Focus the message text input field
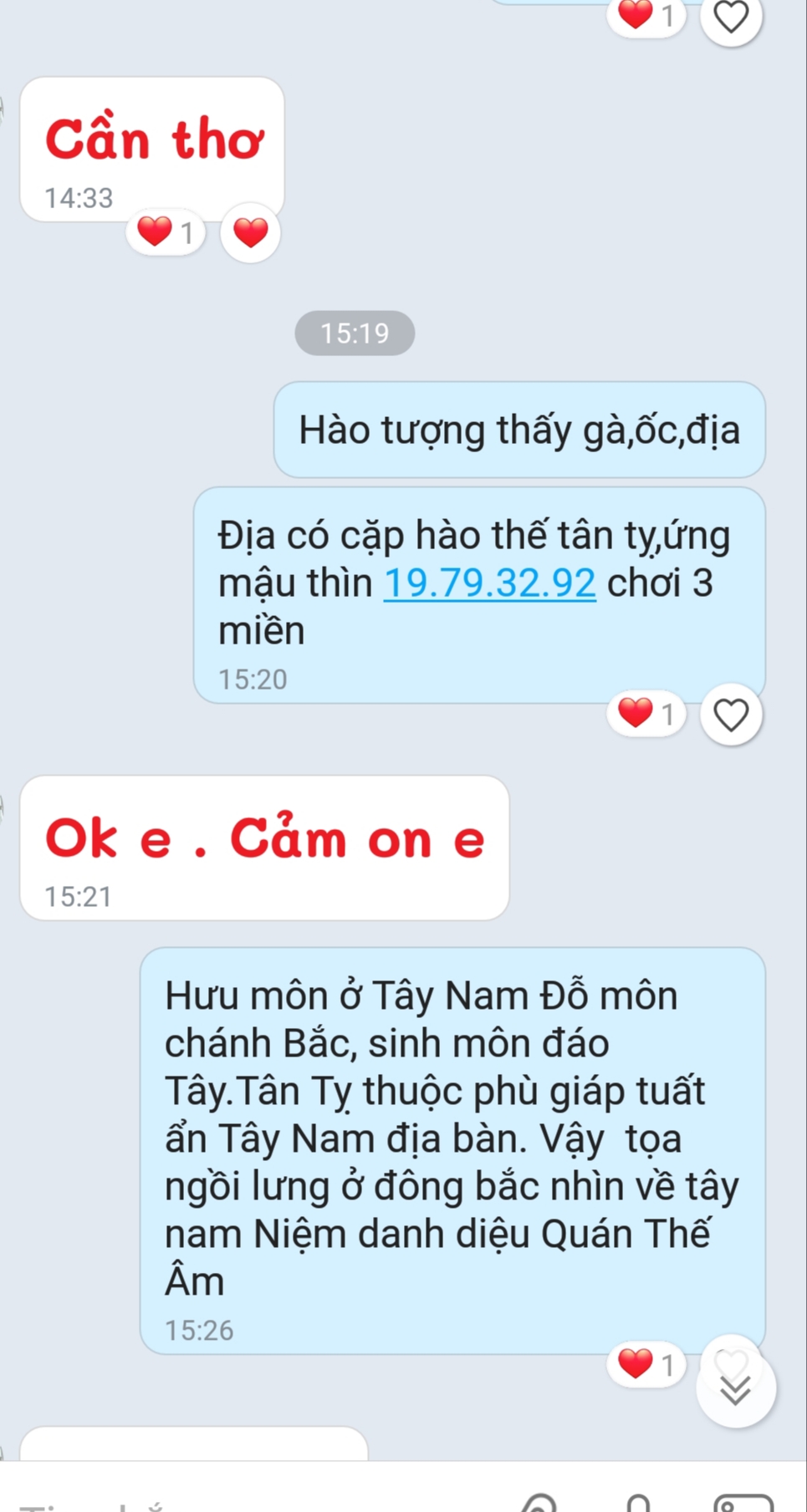 point(251,1496)
